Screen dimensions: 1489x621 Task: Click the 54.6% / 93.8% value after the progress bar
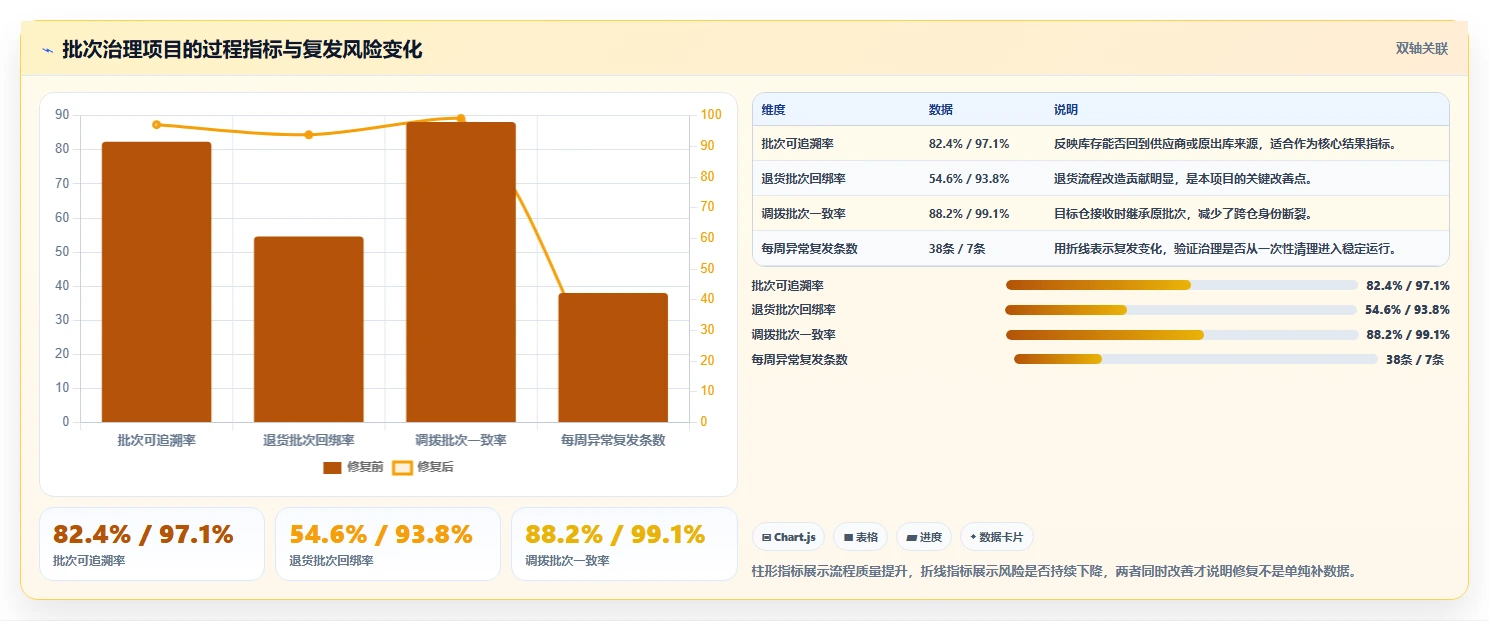pyautogui.click(x=1407, y=310)
